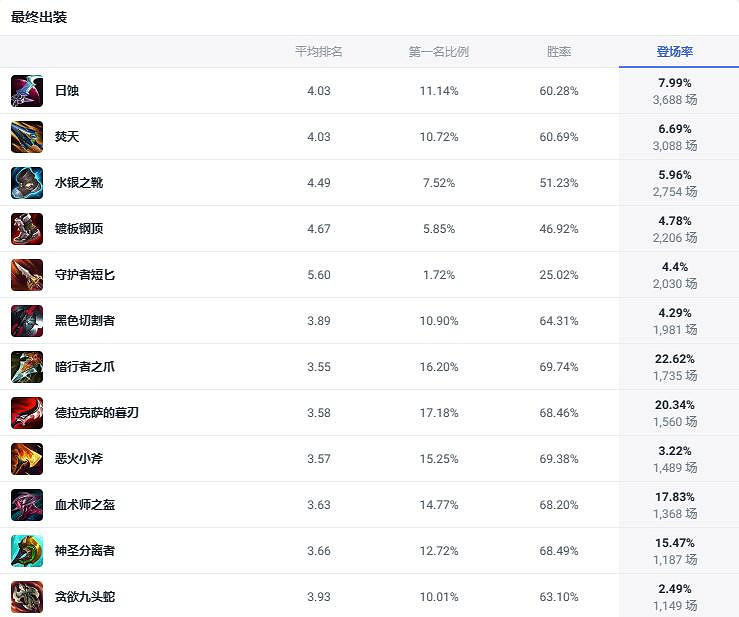Sort by 第一名比例 column header

point(439,51)
